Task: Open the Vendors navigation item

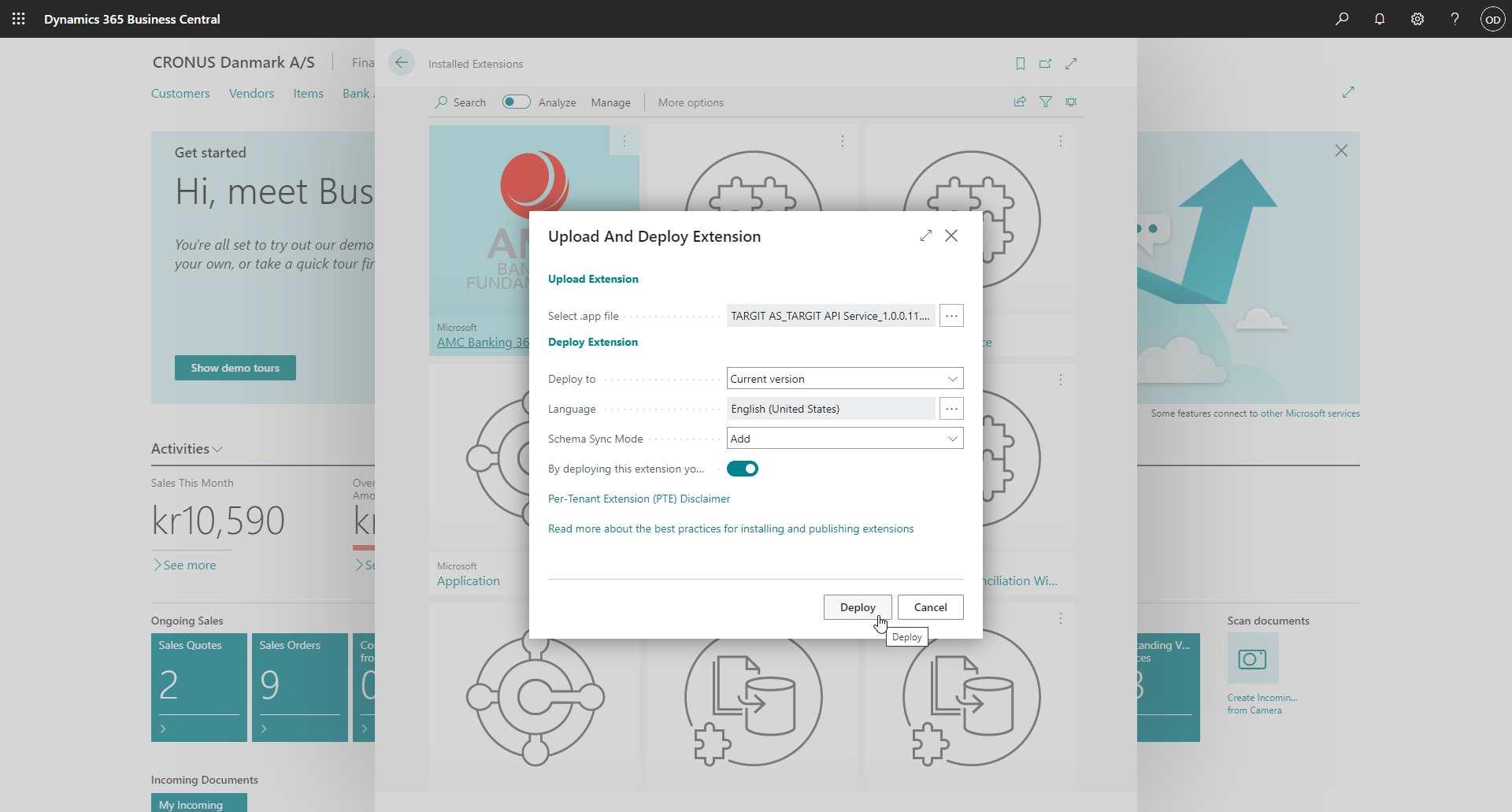Action: coord(251,93)
